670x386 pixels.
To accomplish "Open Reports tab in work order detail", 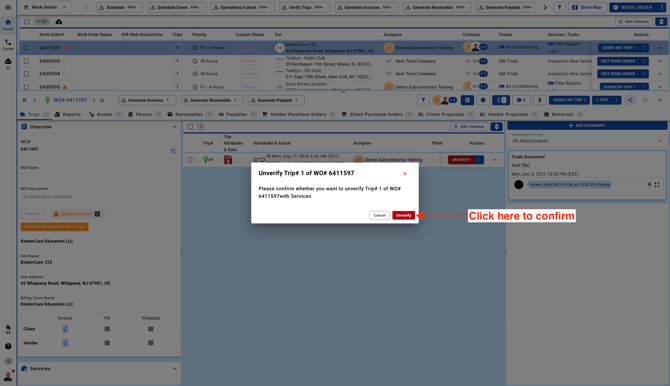I will pos(68,115).
